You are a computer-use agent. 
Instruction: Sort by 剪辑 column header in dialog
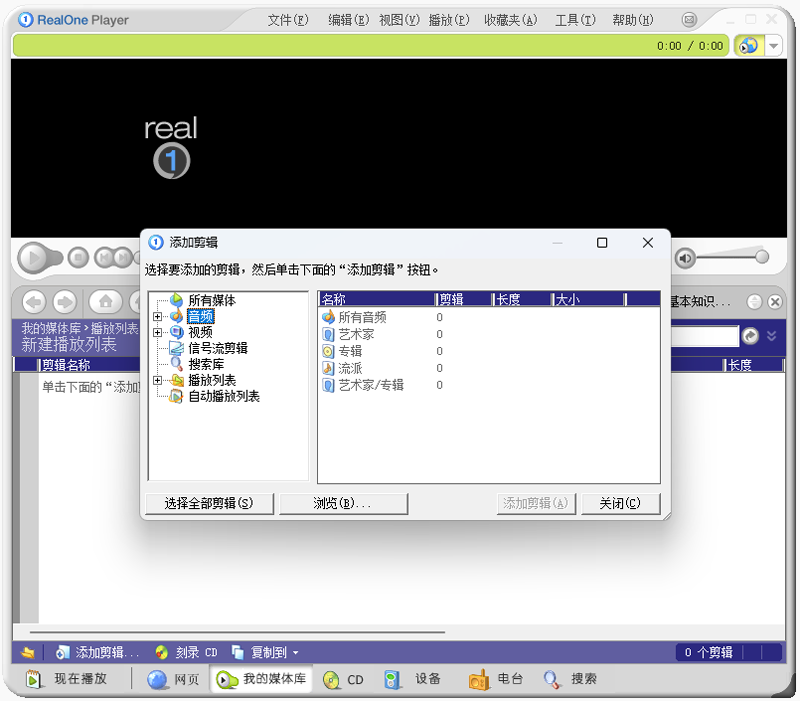[465, 299]
